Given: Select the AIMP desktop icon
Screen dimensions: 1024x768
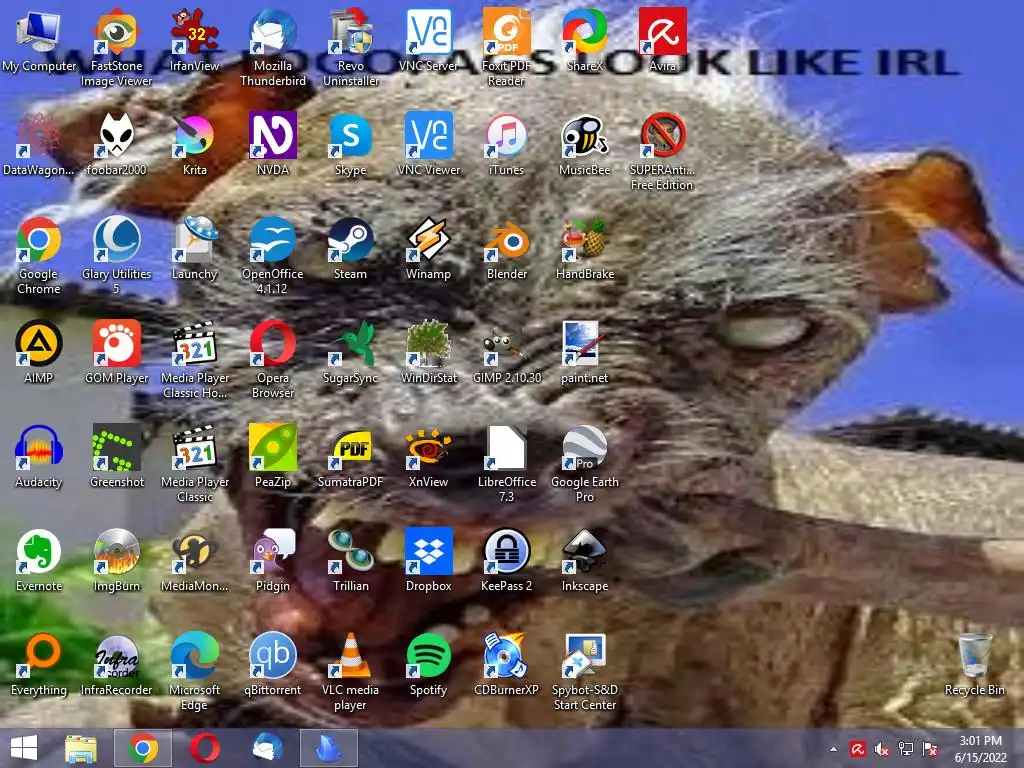Looking at the screenshot, I should coord(39,353).
